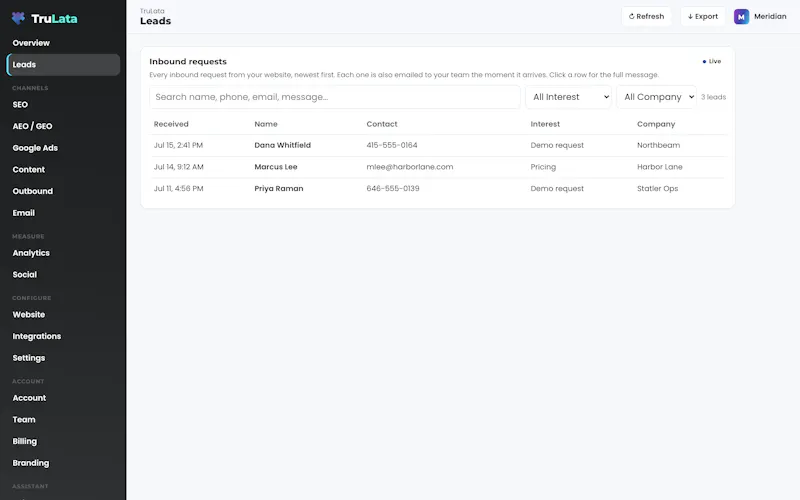Screen dimensions: 800x500
Task: Click the 3 leads count label
Action: tap(713, 97)
